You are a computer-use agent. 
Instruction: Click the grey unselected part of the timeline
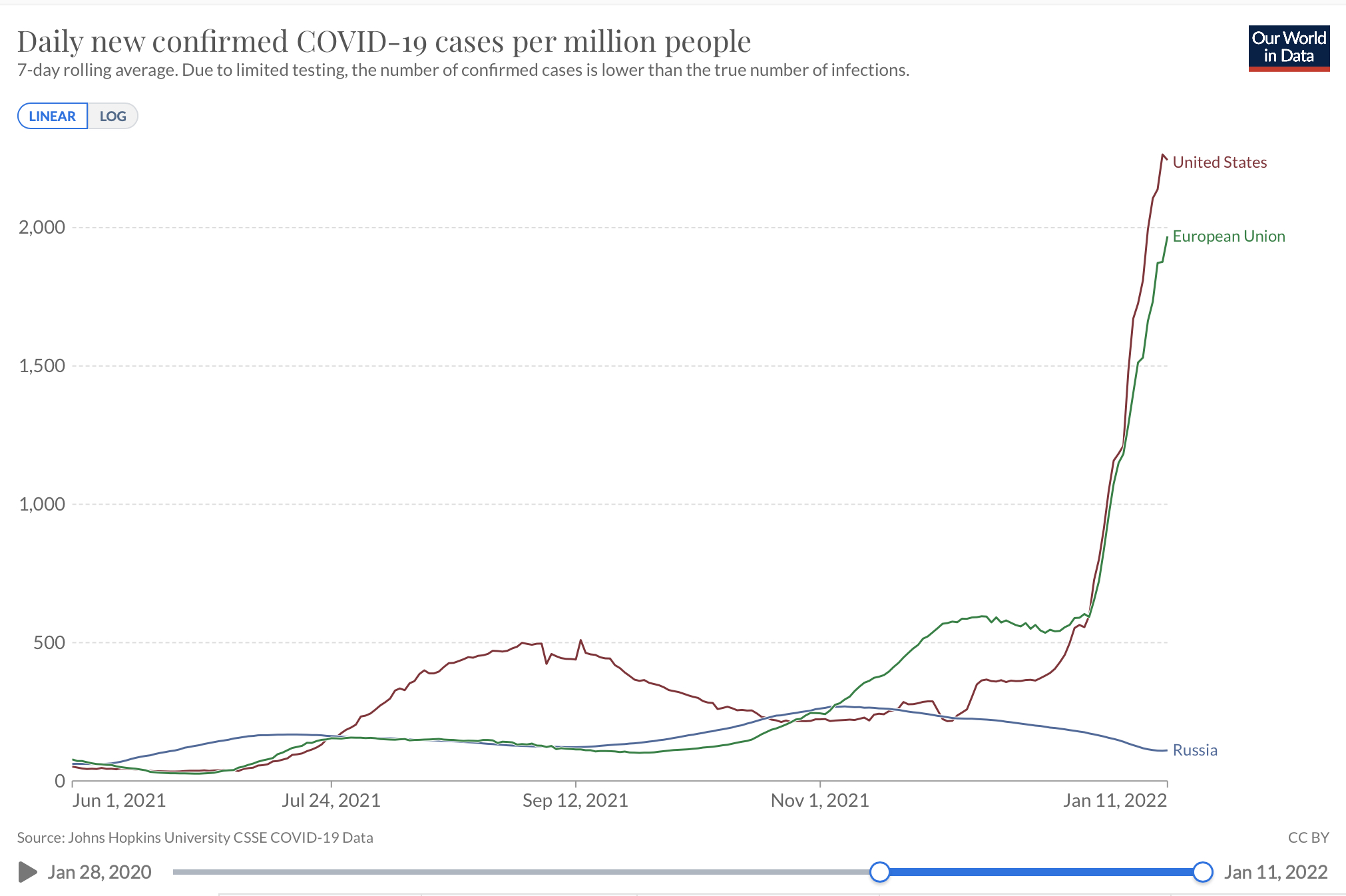(x=519, y=871)
